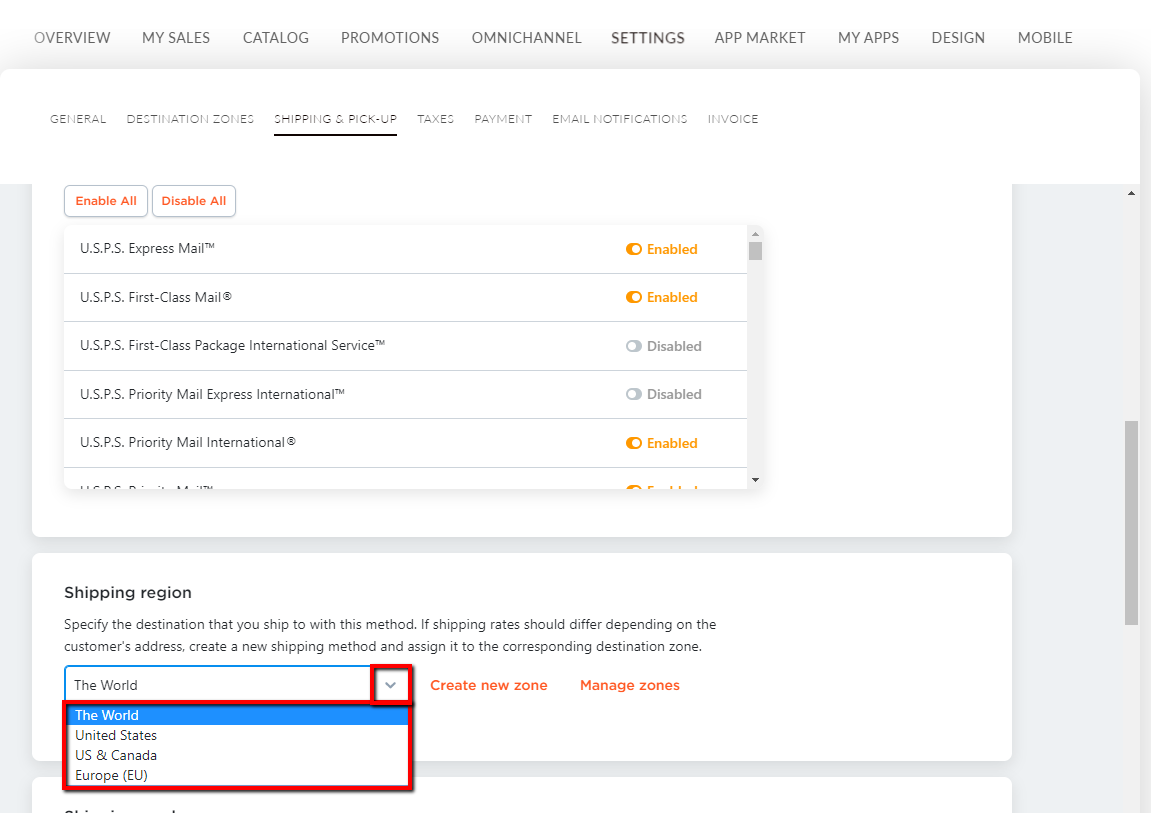Click down arrow of shipping methods scrollbar

pyautogui.click(x=755, y=480)
